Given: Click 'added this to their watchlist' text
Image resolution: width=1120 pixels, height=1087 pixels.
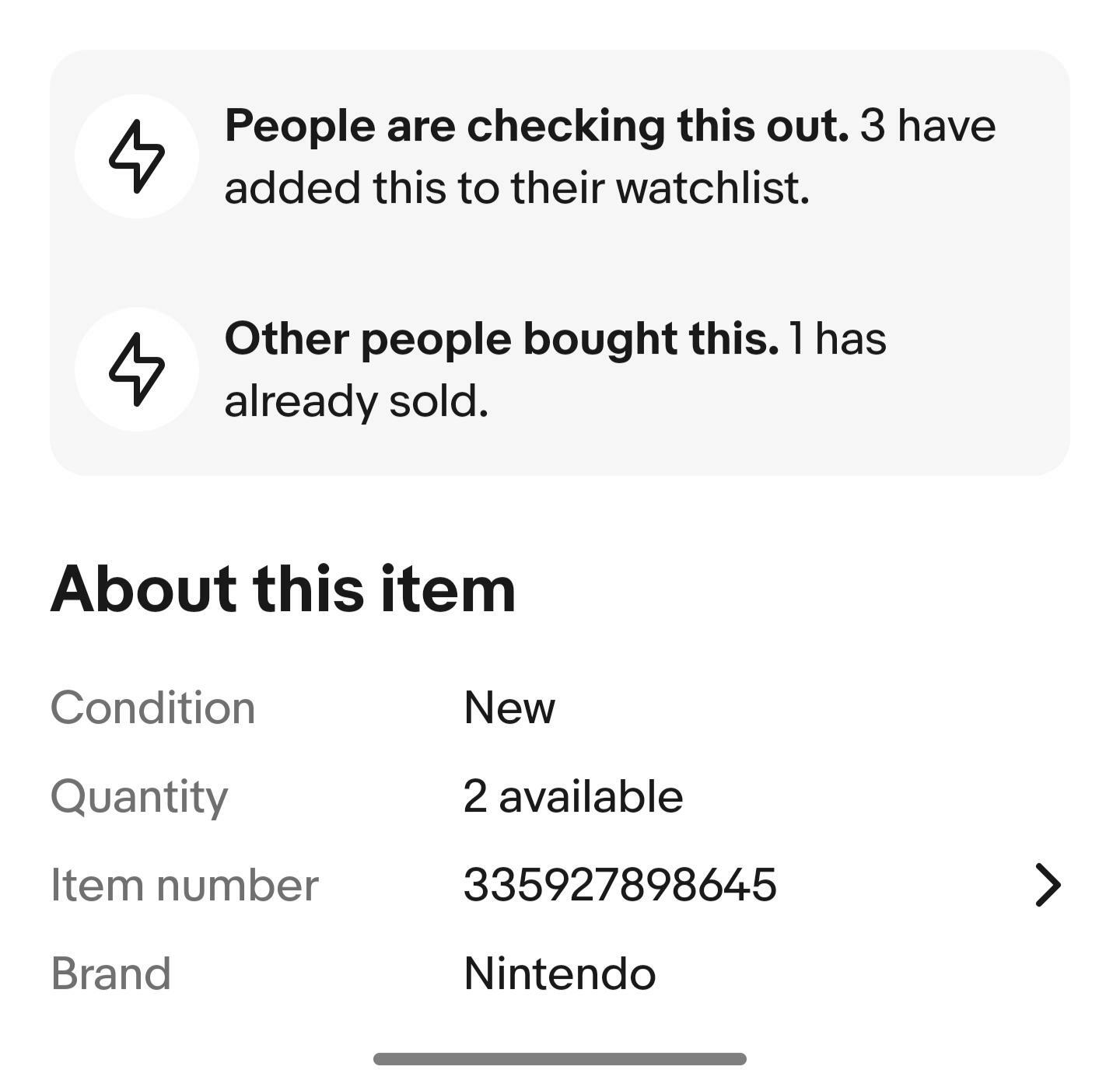Looking at the screenshot, I should click(x=517, y=188).
